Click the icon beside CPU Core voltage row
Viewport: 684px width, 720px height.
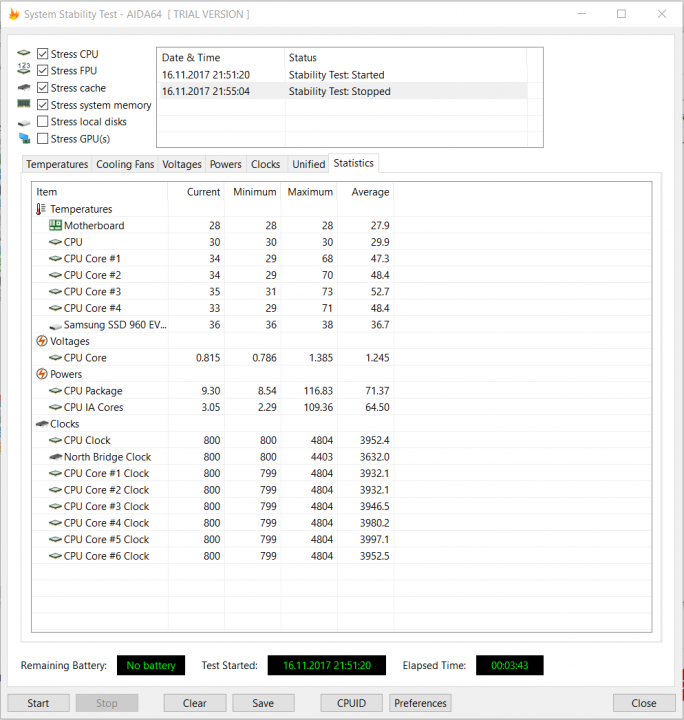(x=55, y=357)
